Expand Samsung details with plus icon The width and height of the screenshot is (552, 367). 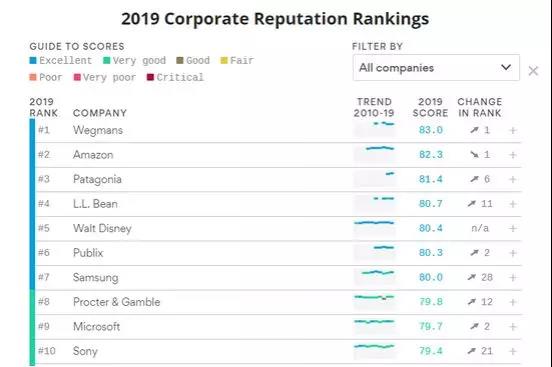click(513, 278)
